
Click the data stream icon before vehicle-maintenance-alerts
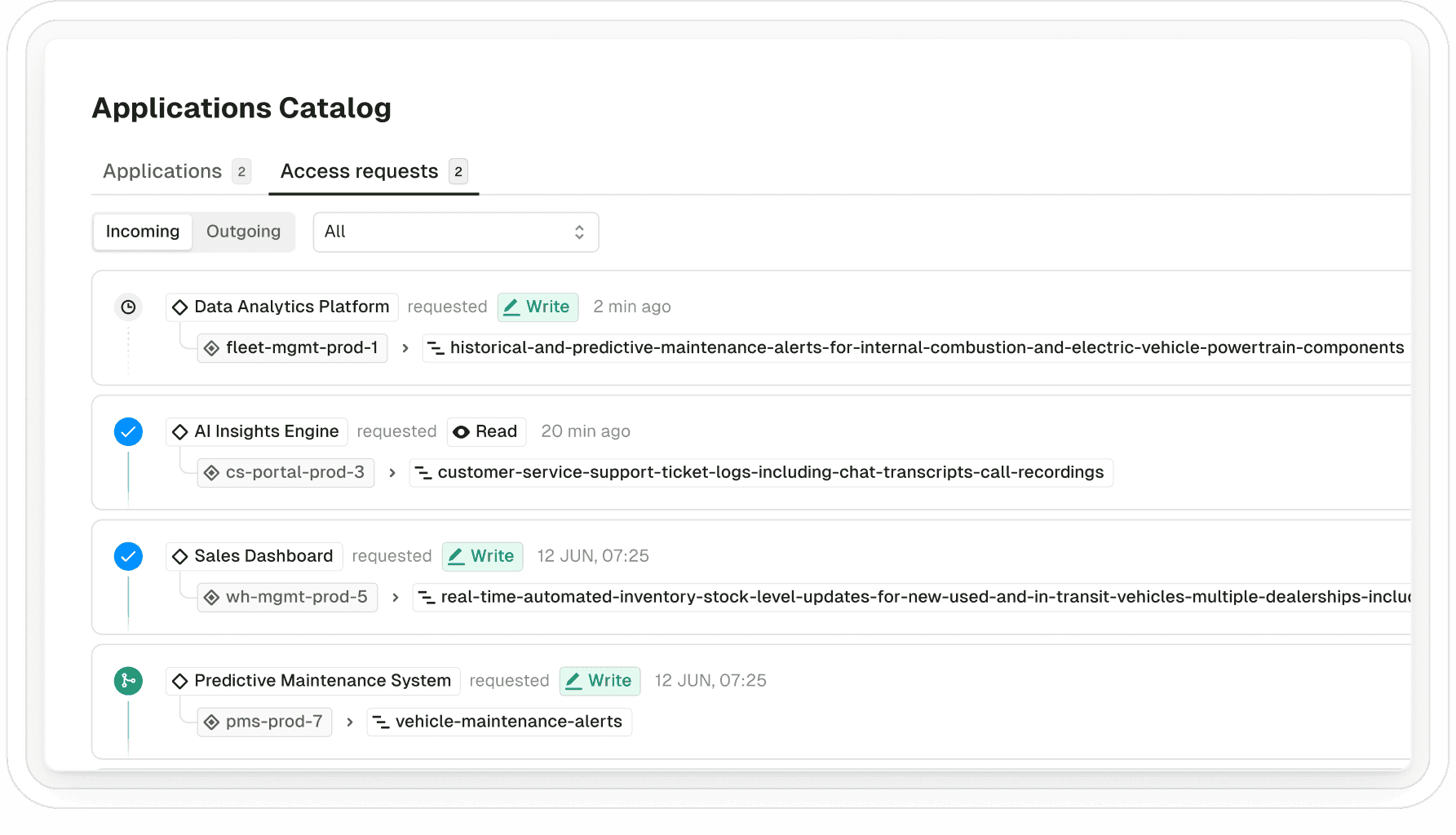pos(382,721)
